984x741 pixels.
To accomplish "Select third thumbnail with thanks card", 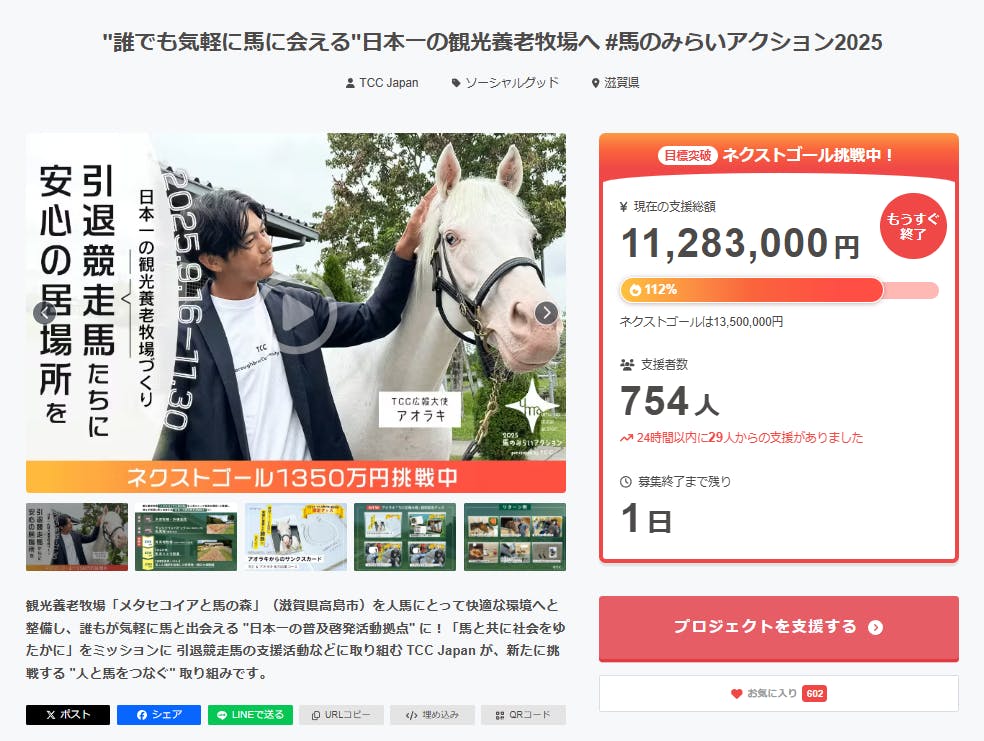I will point(296,537).
